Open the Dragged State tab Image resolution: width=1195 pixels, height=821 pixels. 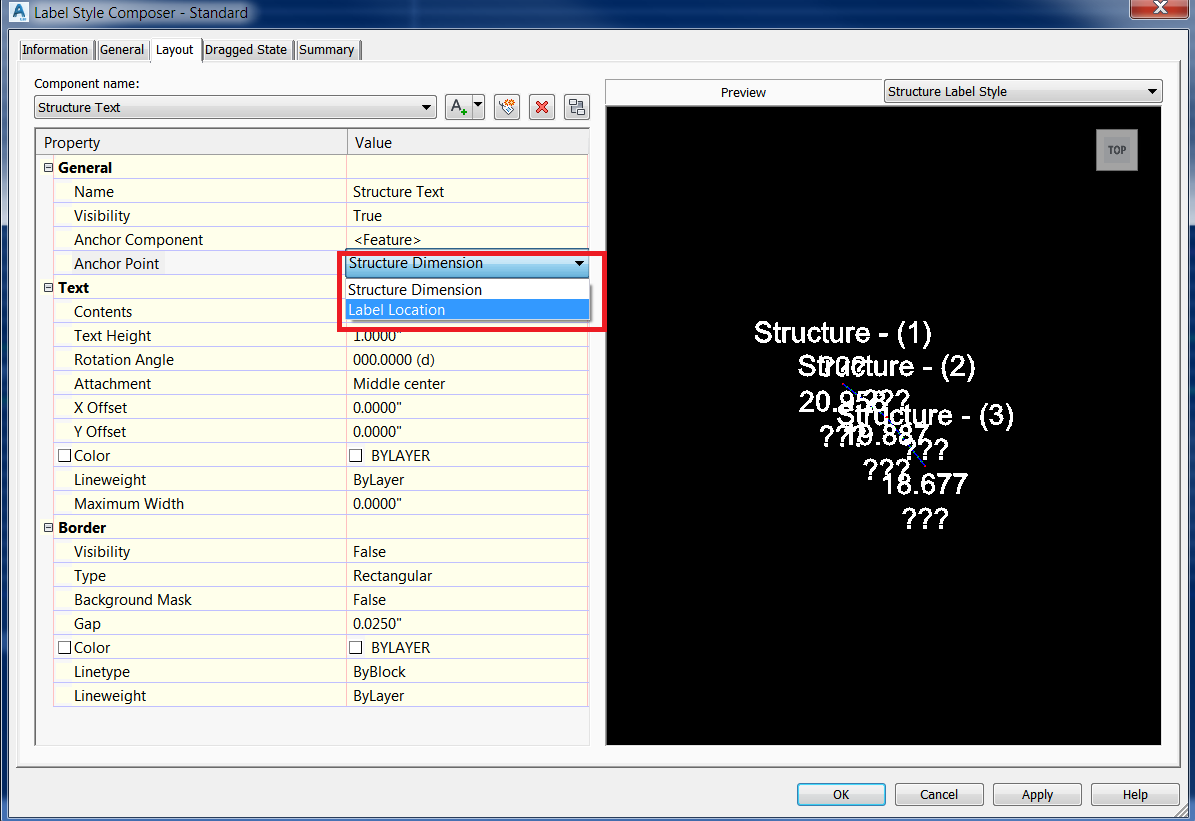point(246,50)
